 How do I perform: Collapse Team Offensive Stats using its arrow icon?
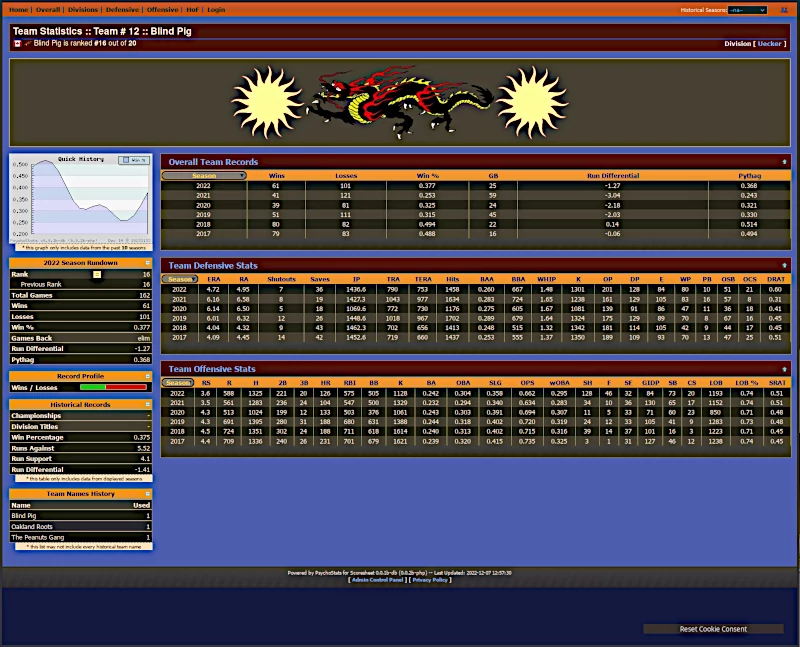pos(784,369)
